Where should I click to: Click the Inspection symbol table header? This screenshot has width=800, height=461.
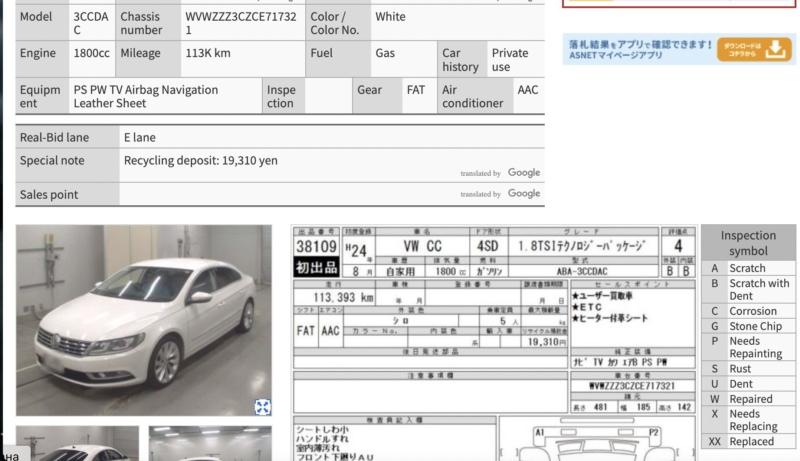pyautogui.click(x=748, y=243)
